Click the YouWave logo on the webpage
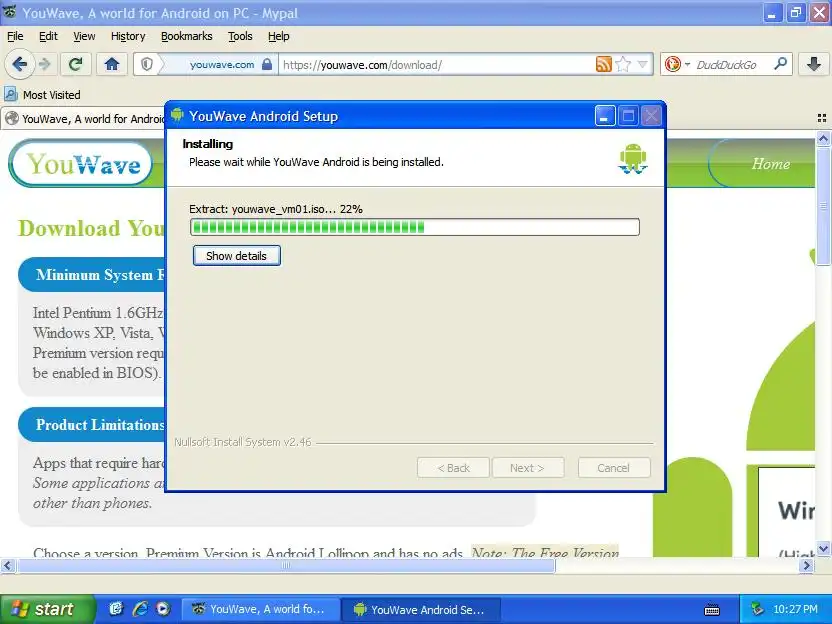The image size is (832, 624). [81, 163]
